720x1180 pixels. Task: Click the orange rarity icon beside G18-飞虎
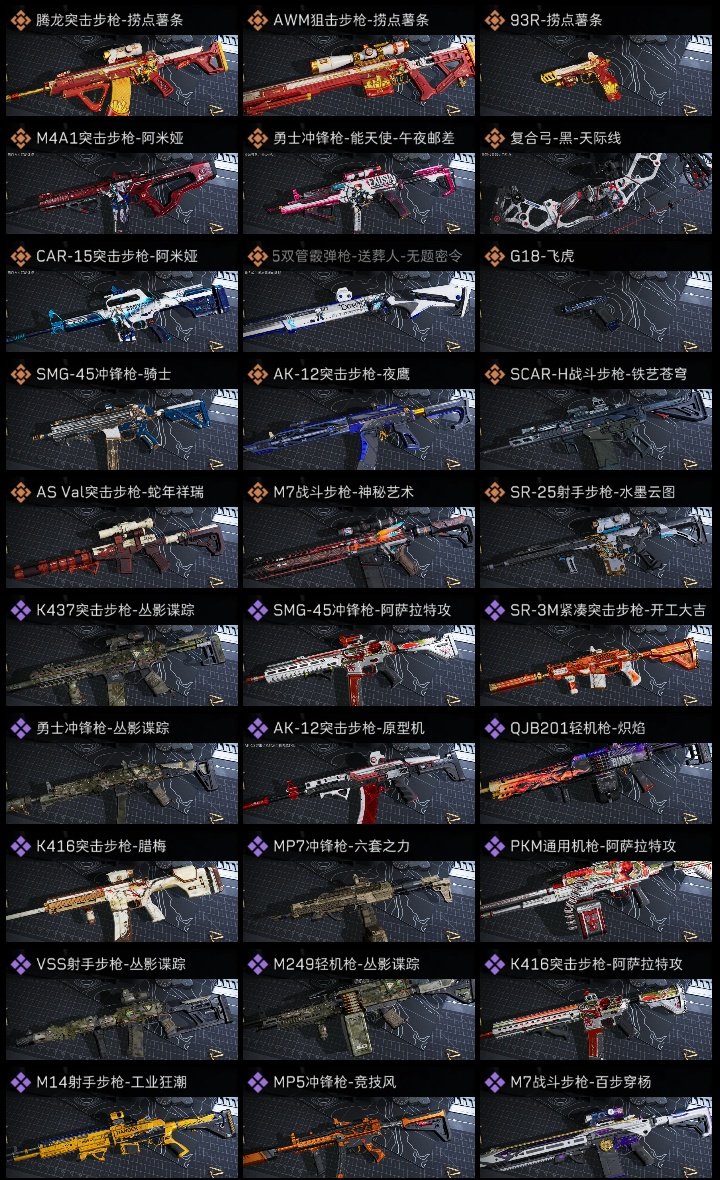(494, 256)
